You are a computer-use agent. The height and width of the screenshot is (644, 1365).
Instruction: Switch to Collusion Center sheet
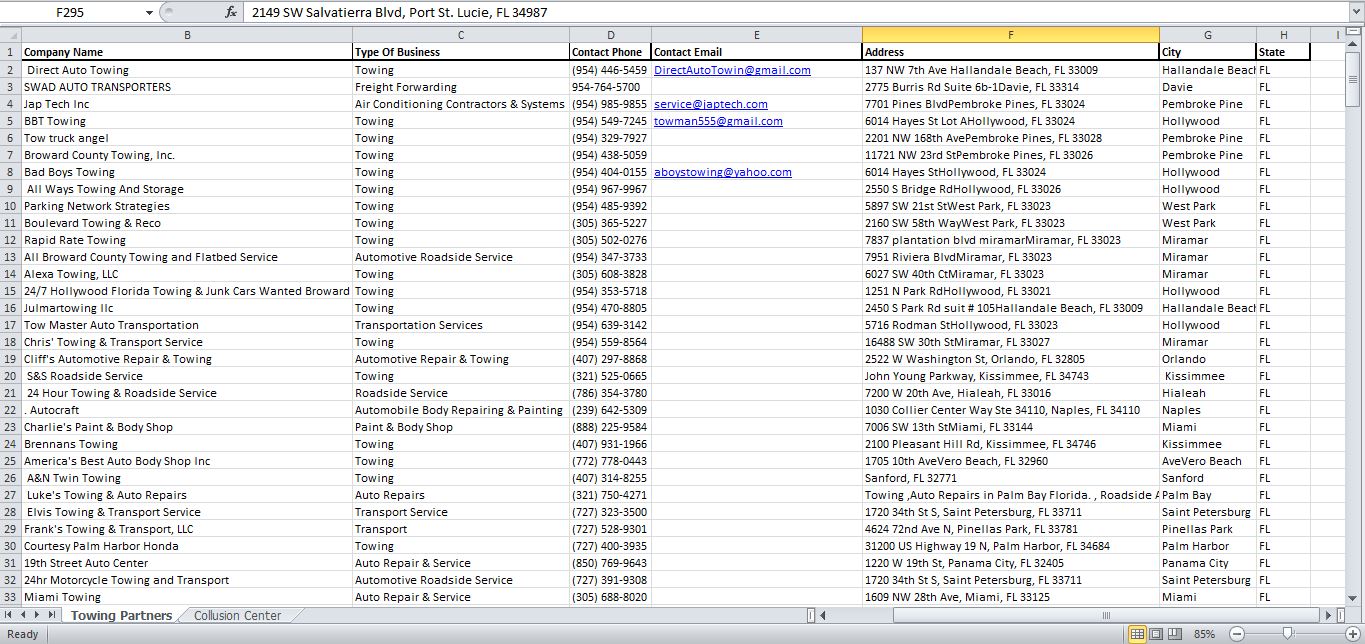coord(237,615)
